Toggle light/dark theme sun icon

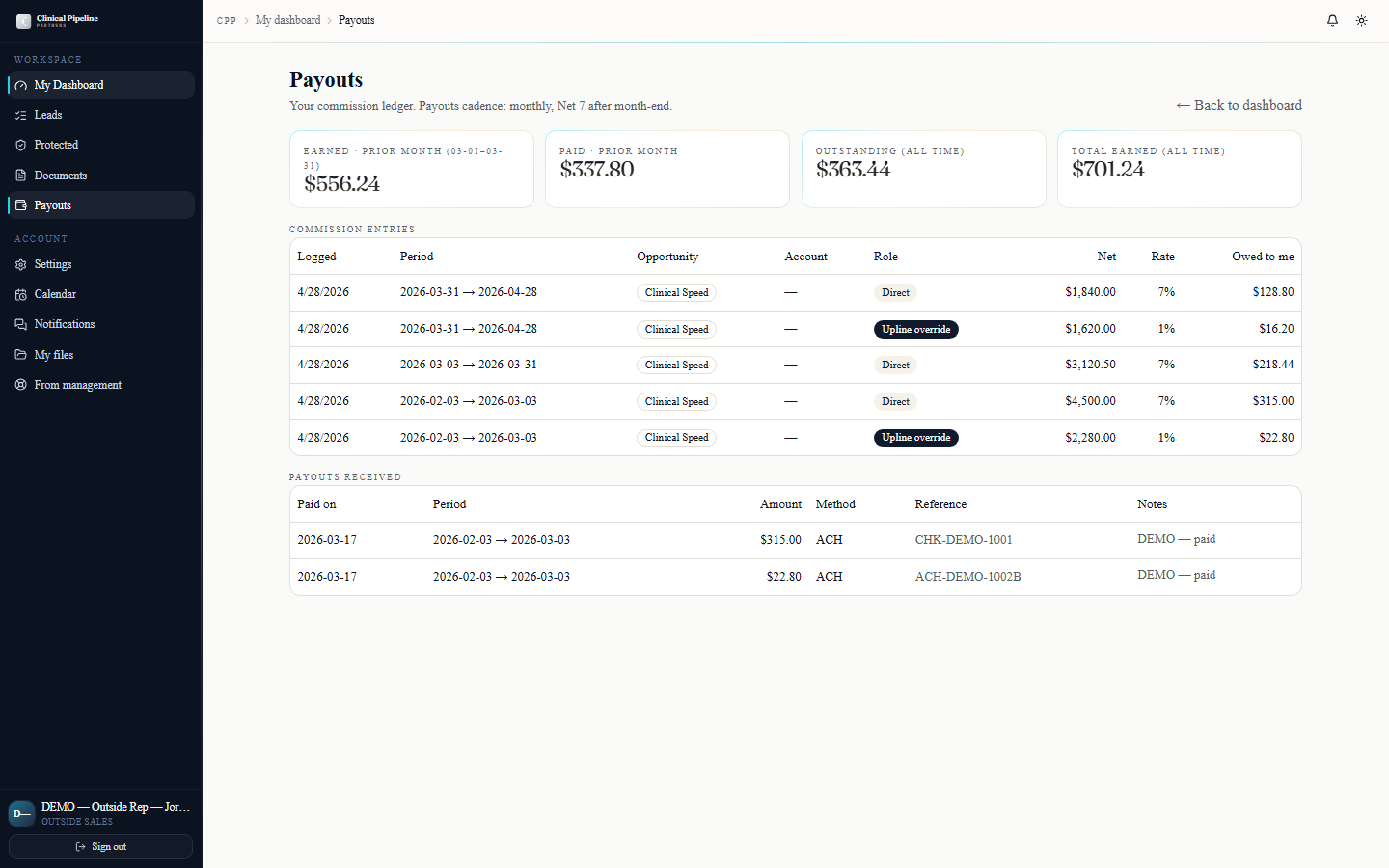click(x=1361, y=20)
